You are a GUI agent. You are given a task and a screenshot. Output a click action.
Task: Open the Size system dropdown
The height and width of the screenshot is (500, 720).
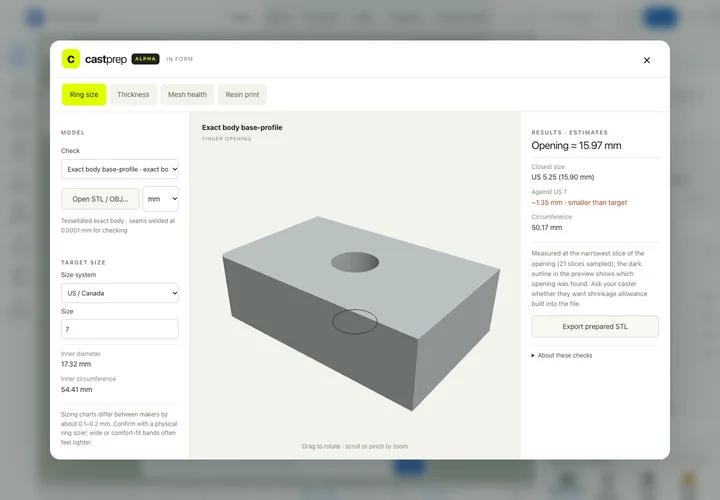(x=120, y=293)
